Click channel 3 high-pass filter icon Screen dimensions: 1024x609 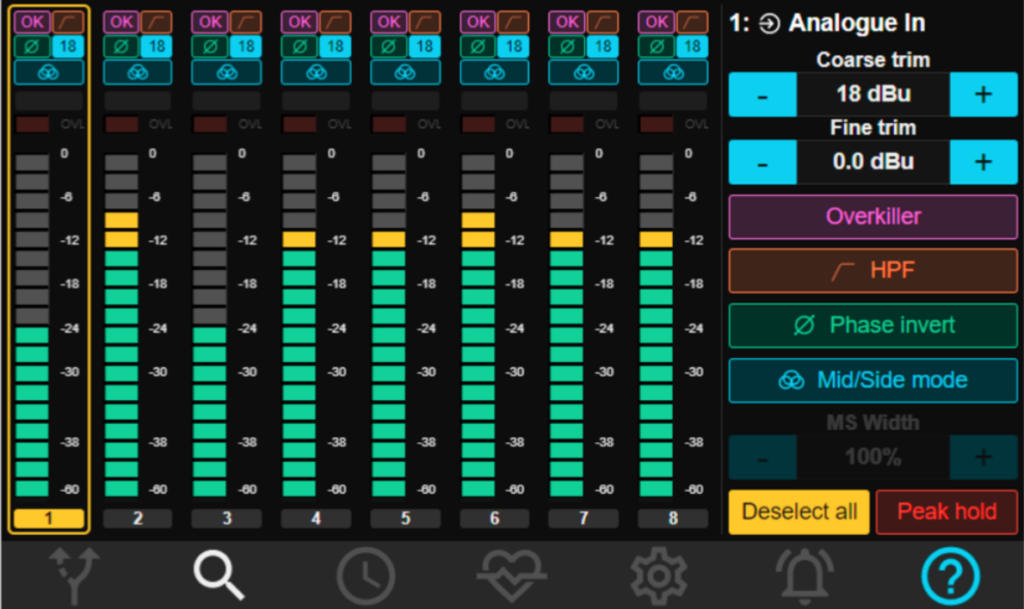tap(246, 22)
